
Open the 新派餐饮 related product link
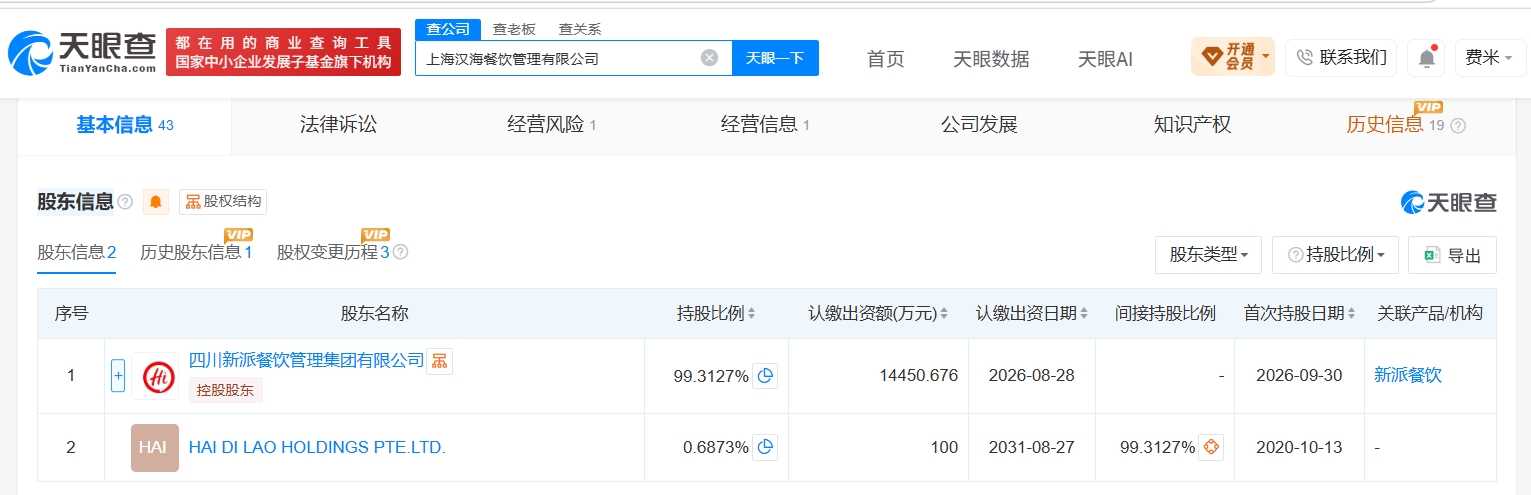[1408, 376]
